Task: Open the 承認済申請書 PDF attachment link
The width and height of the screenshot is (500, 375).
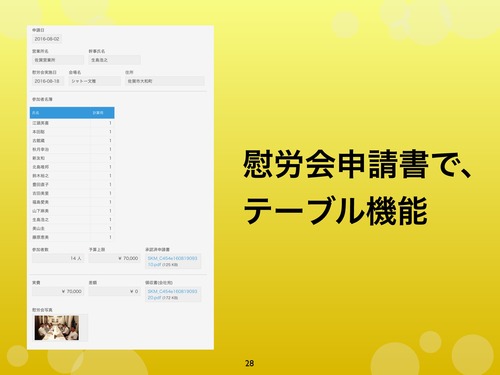Action: click(x=172, y=261)
